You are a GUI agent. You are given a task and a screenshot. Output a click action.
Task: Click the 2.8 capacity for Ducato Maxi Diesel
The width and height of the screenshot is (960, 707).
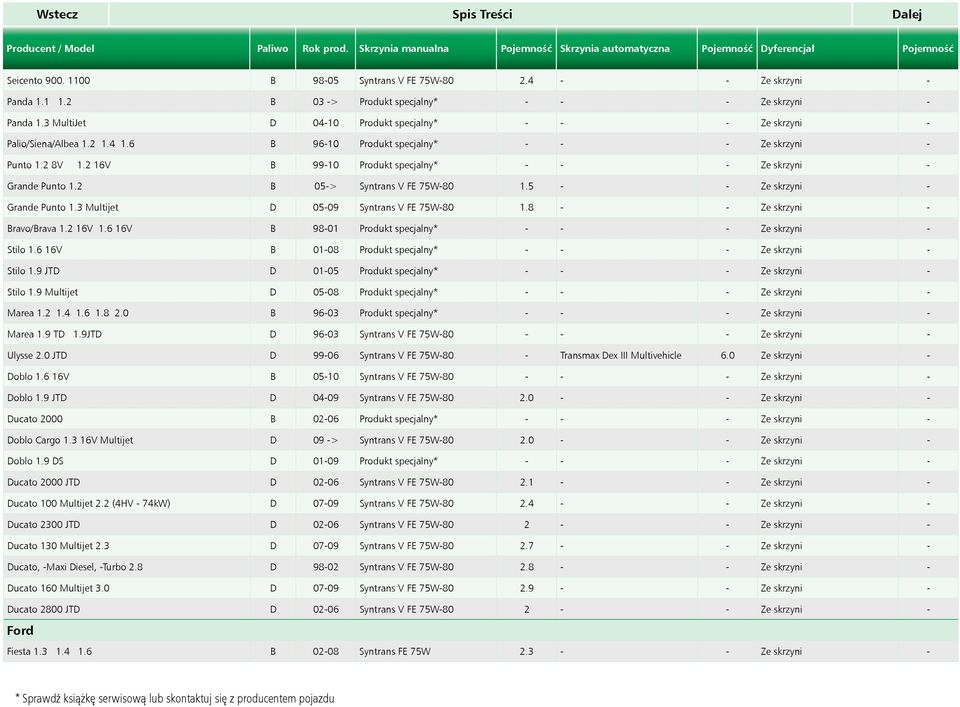[527, 567]
